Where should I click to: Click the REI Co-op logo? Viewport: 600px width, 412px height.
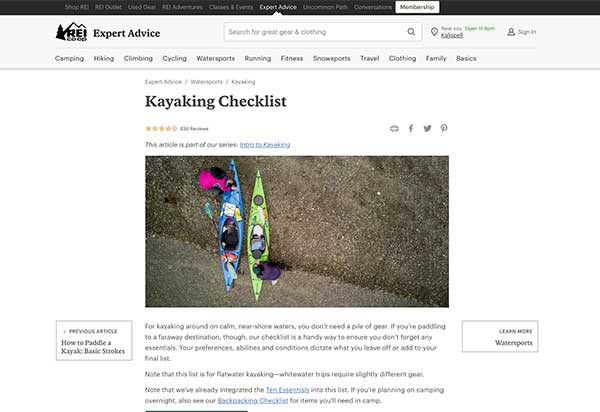72,32
